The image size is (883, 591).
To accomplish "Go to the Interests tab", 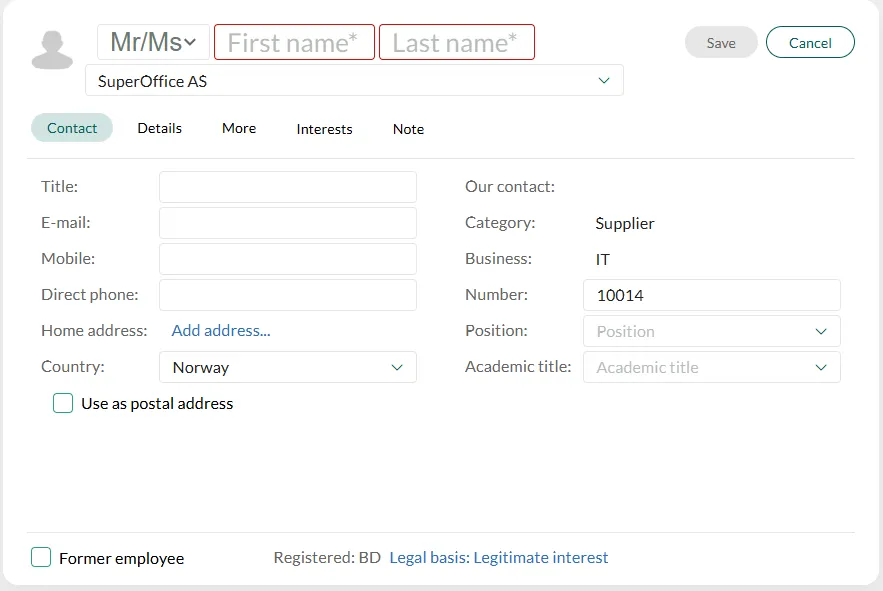I will (324, 129).
